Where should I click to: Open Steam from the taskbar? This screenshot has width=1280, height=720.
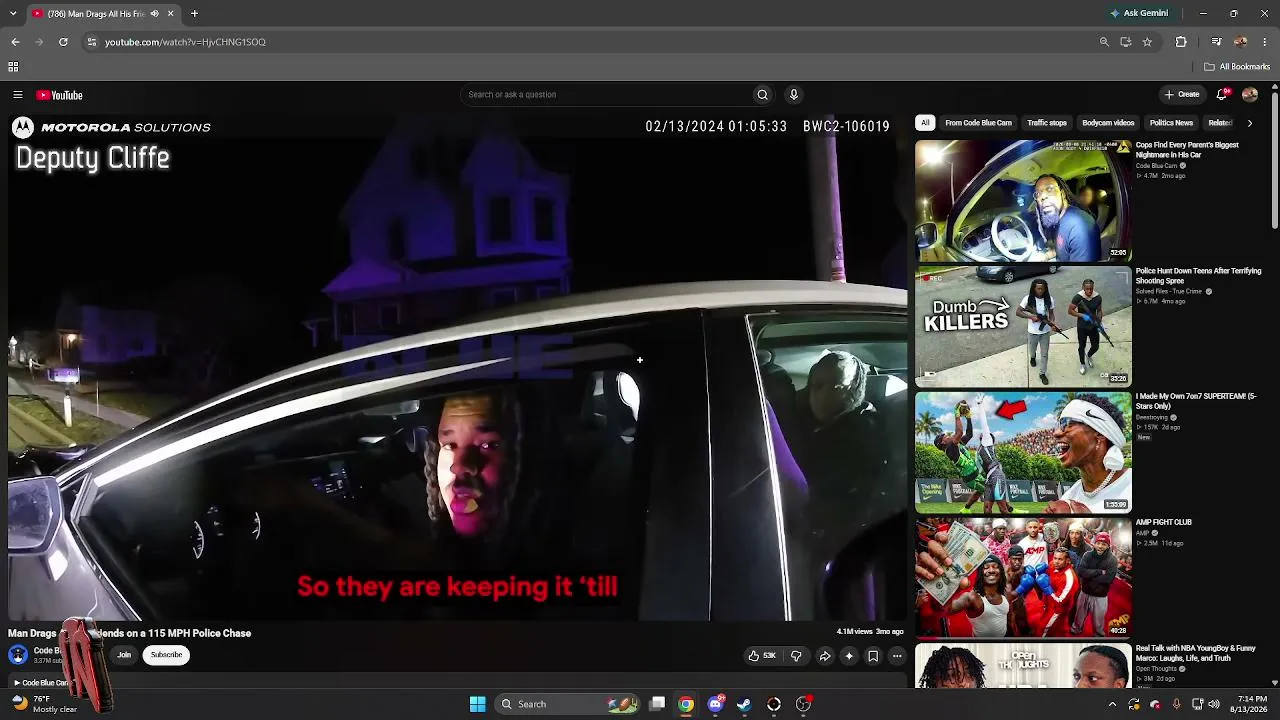click(744, 704)
